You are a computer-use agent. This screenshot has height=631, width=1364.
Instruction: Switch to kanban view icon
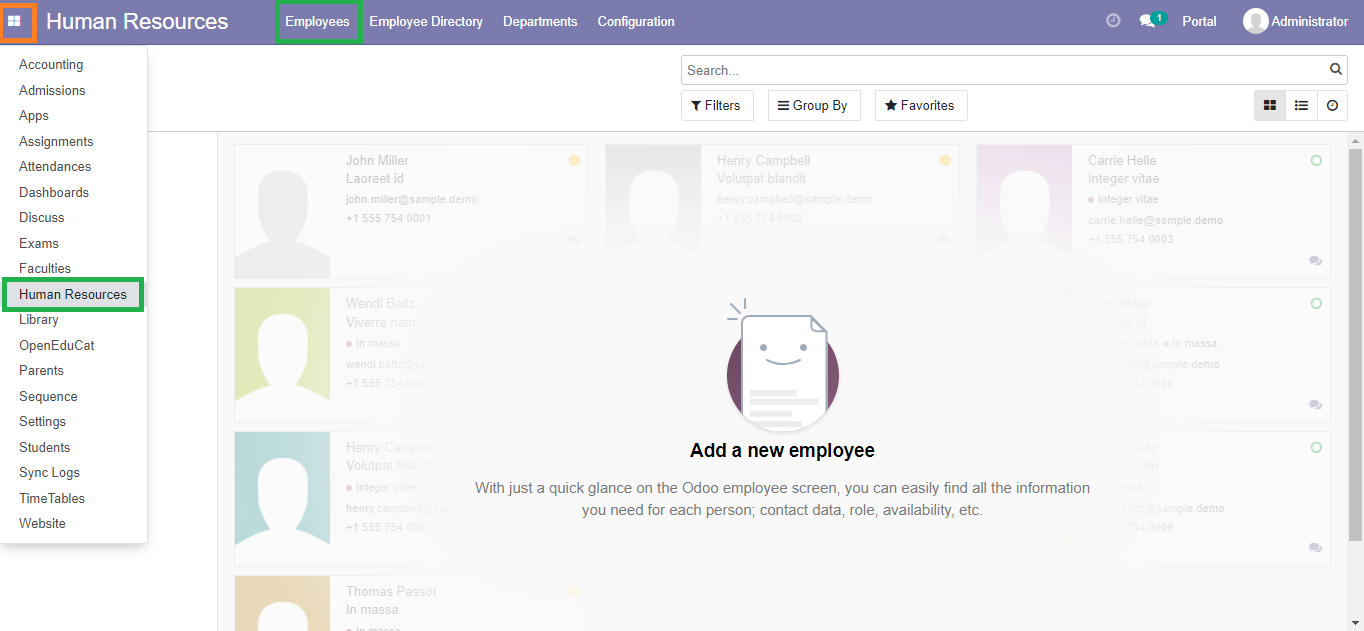[1270, 105]
